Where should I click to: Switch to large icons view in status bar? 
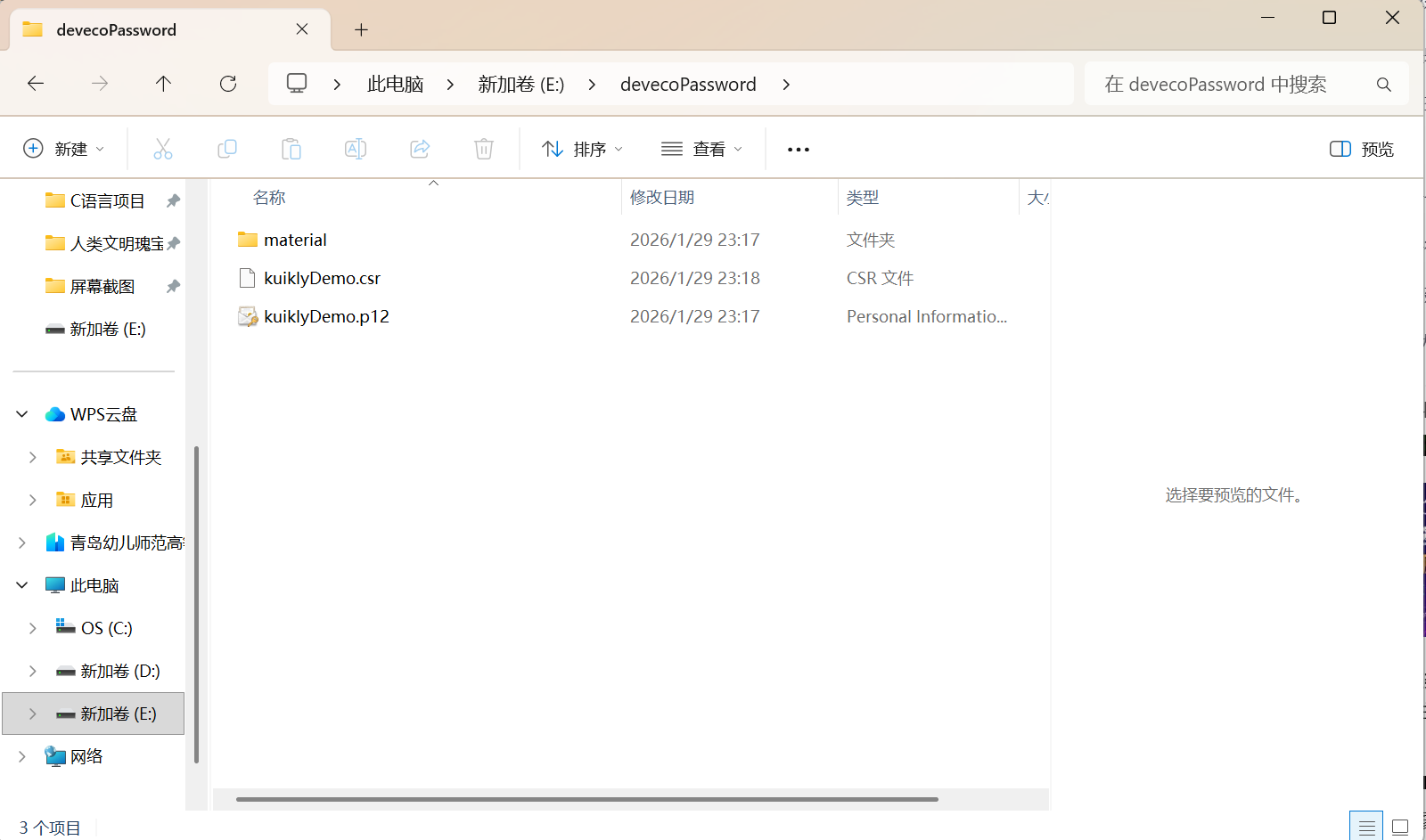click(x=1400, y=827)
